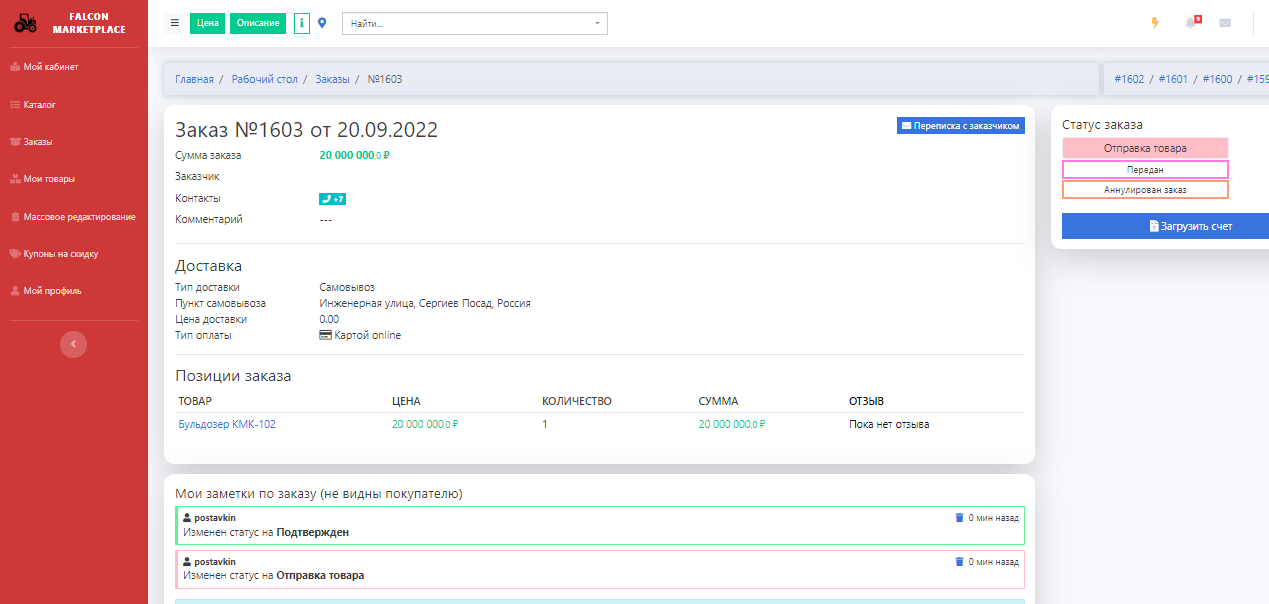Toggle the 'Цена' search filter
The height and width of the screenshot is (604, 1269).
(x=207, y=23)
